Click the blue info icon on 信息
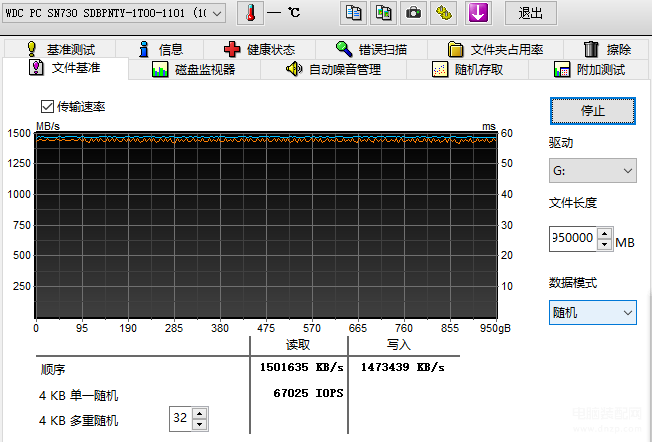Viewport: 652px width, 442px height. coord(144,49)
